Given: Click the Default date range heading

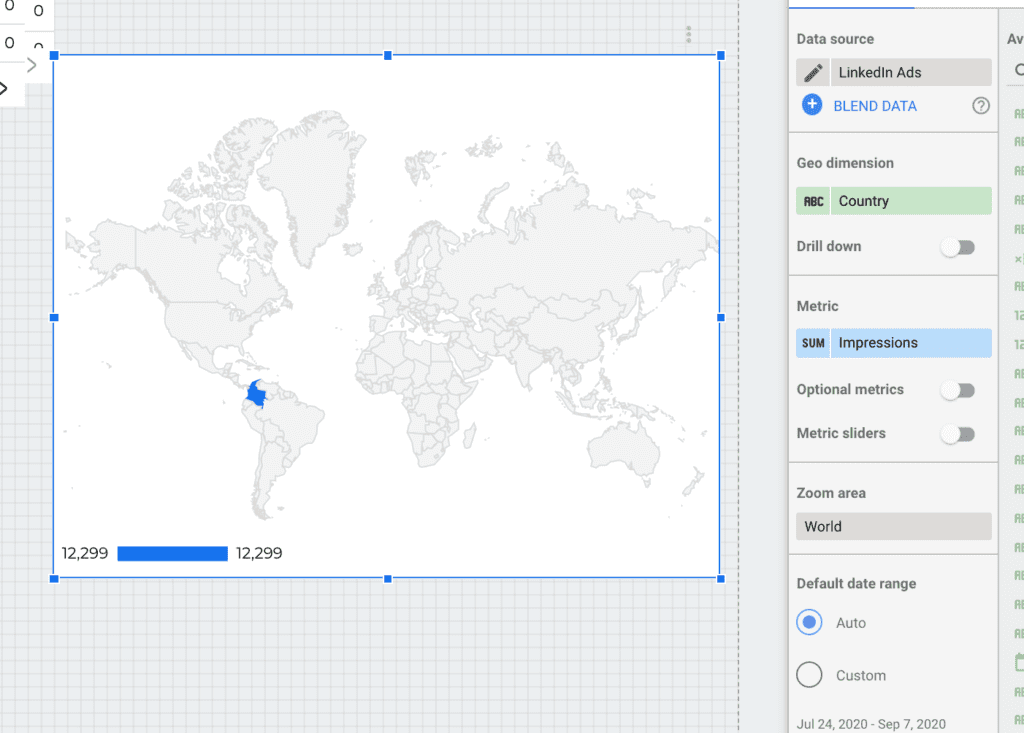Looking at the screenshot, I should click(856, 583).
